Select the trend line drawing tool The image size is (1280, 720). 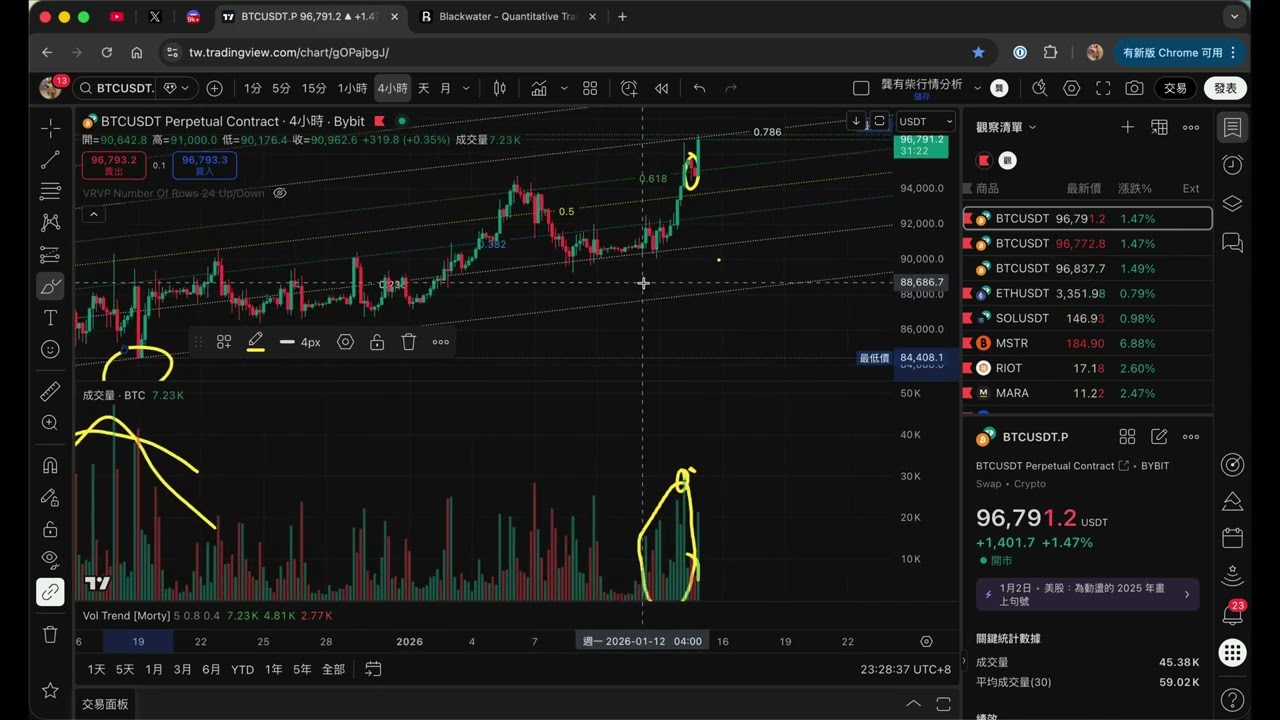tap(50, 160)
